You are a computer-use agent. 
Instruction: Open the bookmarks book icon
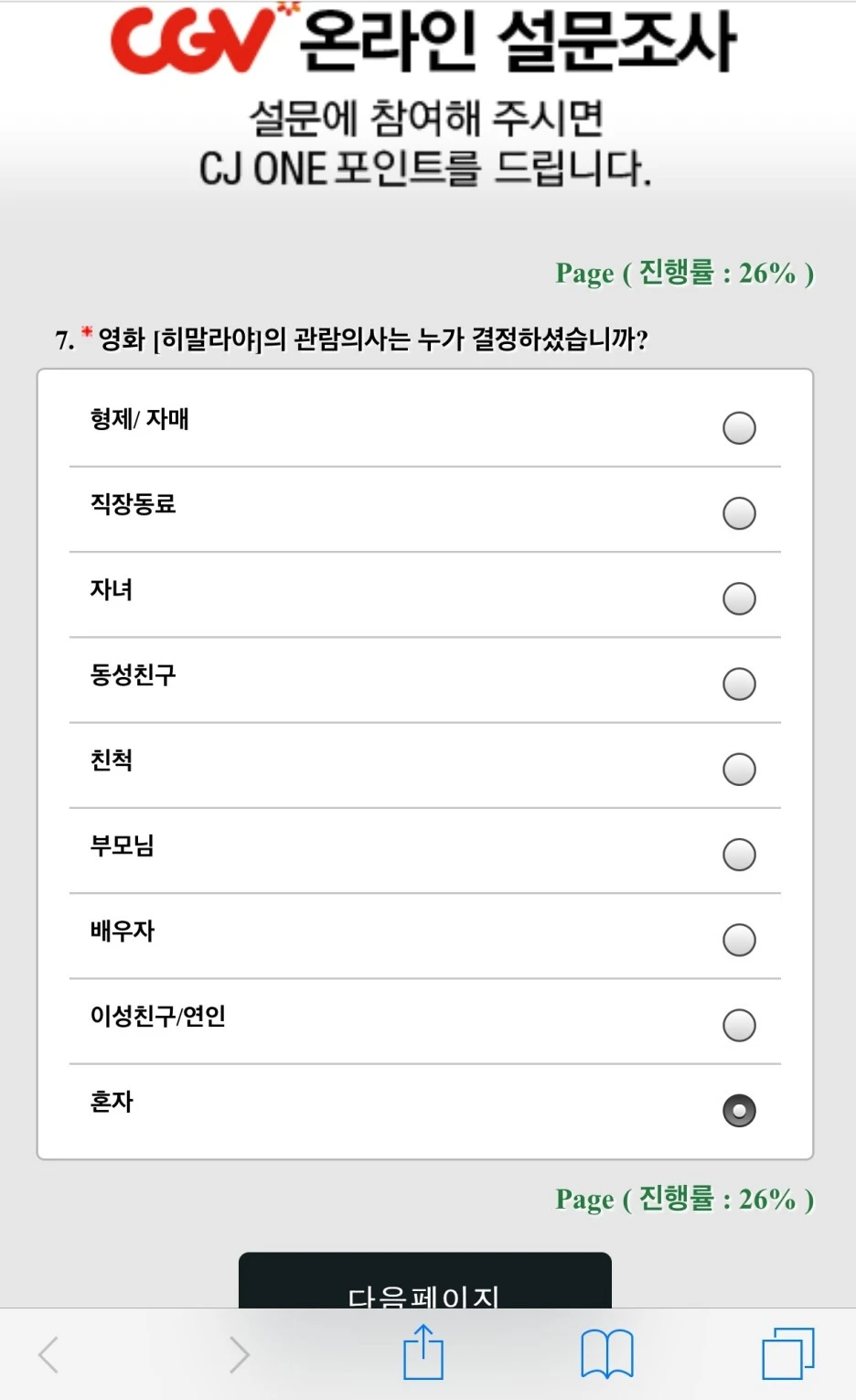[x=607, y=1353]
